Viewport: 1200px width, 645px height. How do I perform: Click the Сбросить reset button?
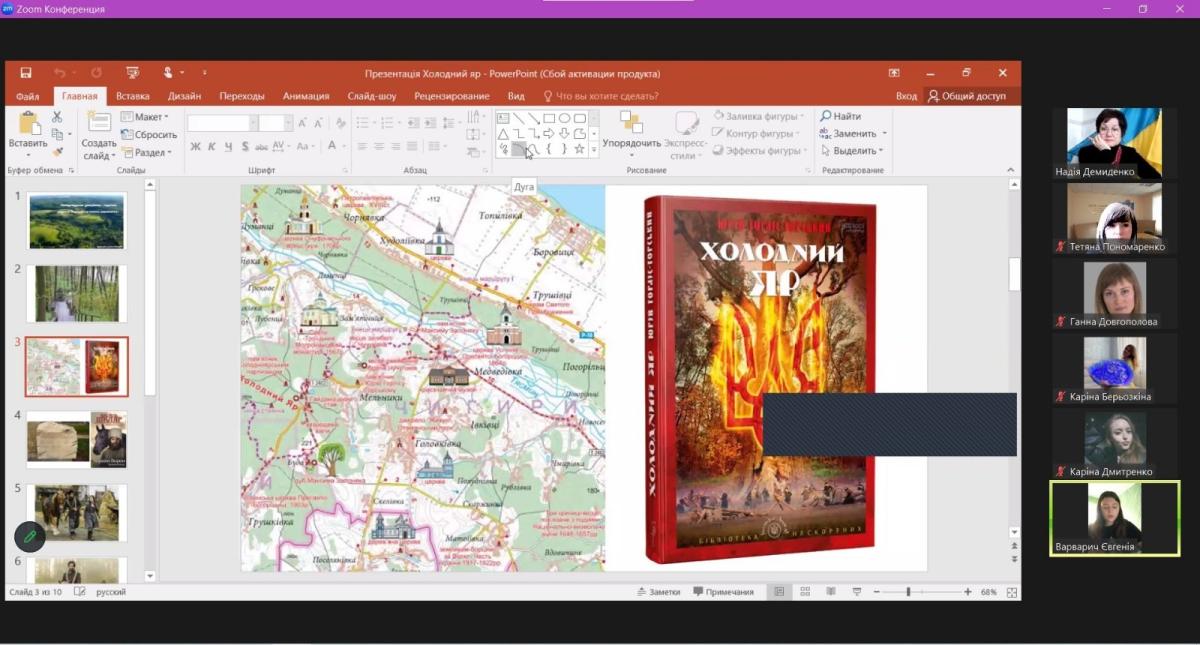(149, 135)
